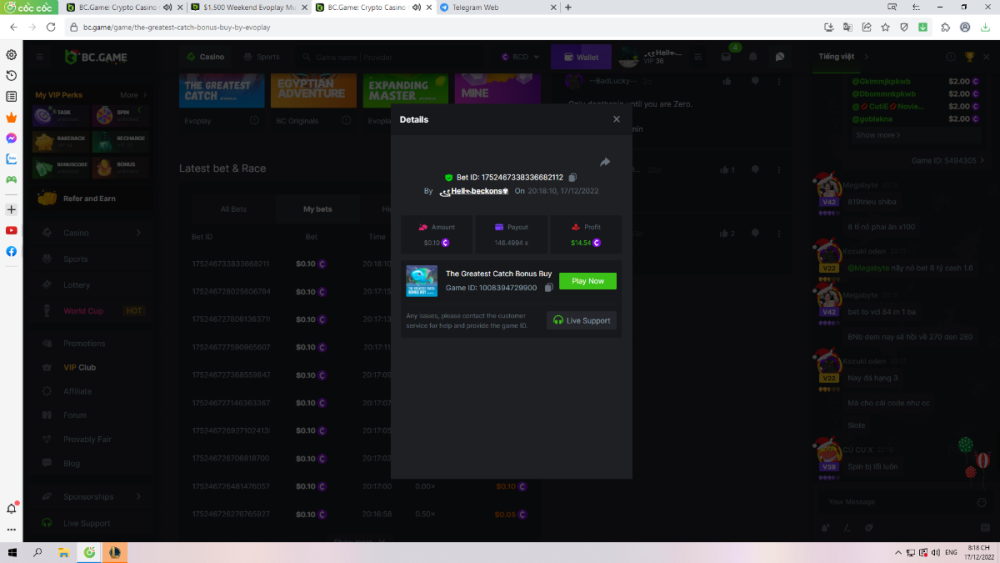
Task: Close the bet Details dialog
Action: pyautogui.click(x=616, y=119)
